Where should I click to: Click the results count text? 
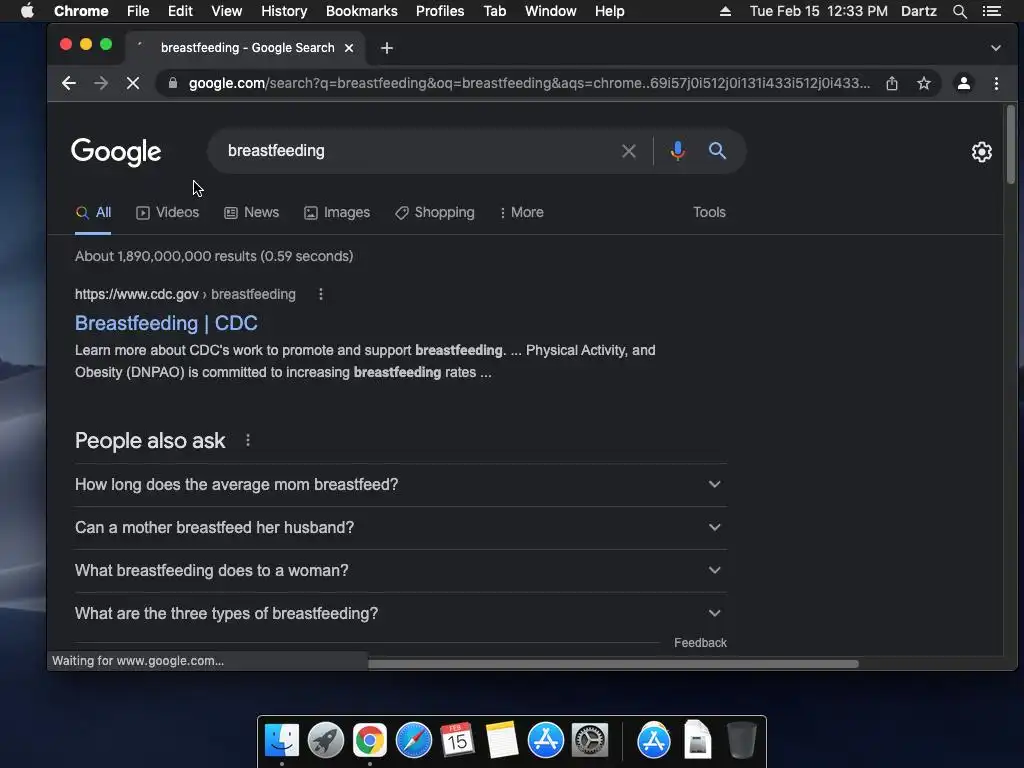[214, 256]
